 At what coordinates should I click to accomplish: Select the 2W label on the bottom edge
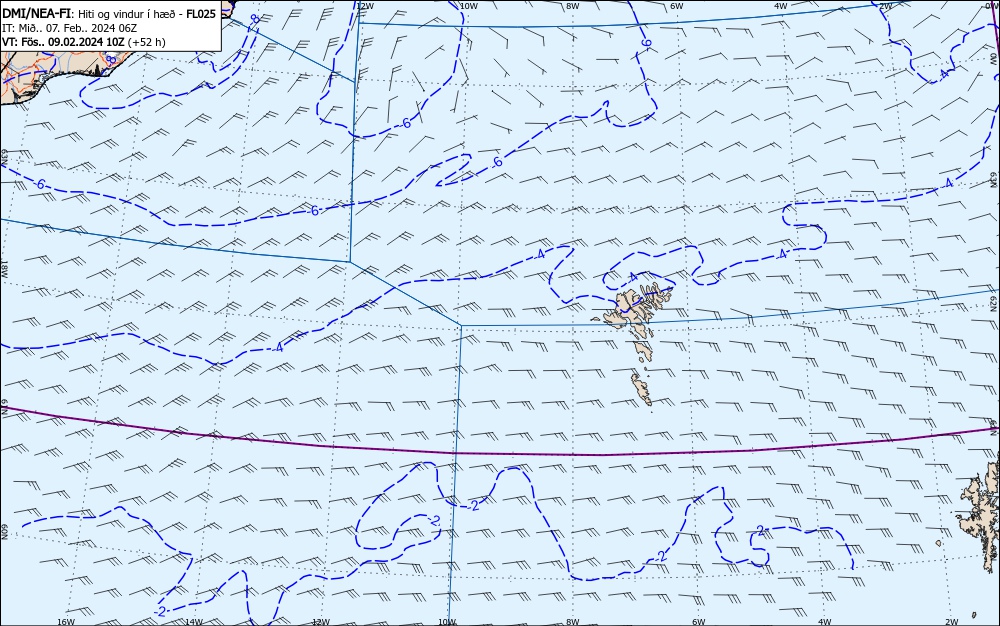[x=952, y=622]
